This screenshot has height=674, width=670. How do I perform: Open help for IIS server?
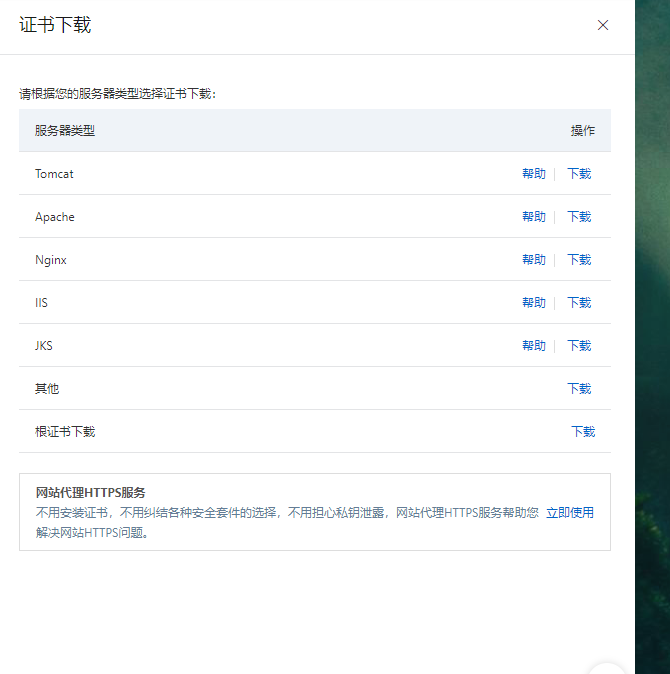tap(534, 303)
